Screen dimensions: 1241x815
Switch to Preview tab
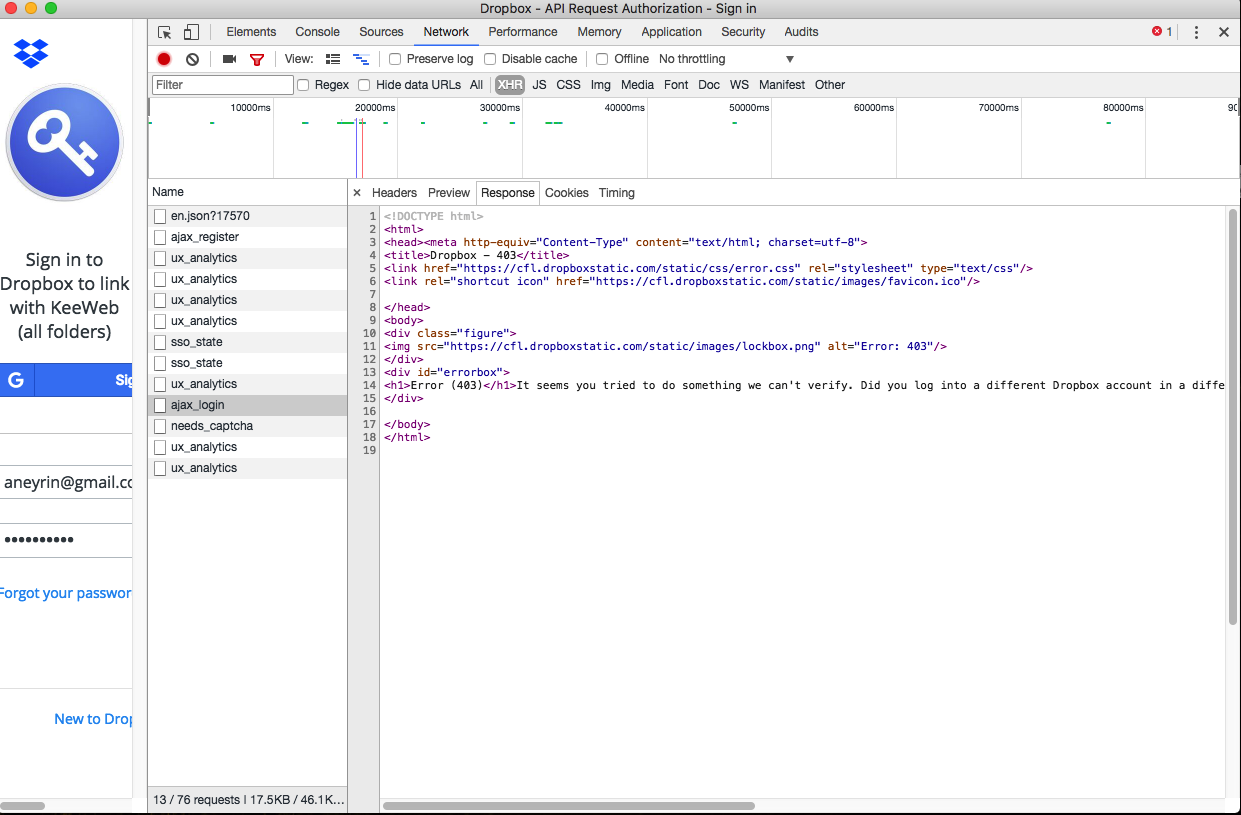point(449,193)
